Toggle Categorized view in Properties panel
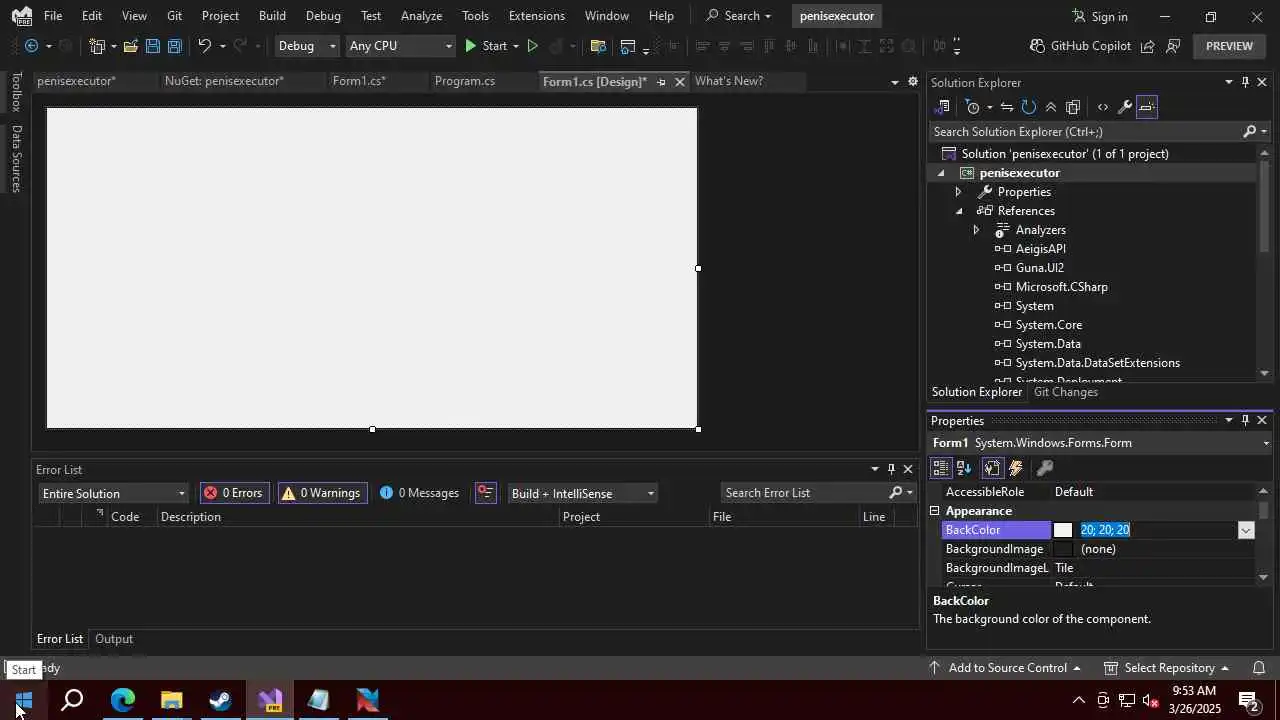The width and height of the screenshot is (1280, 720). coord(941,468)
